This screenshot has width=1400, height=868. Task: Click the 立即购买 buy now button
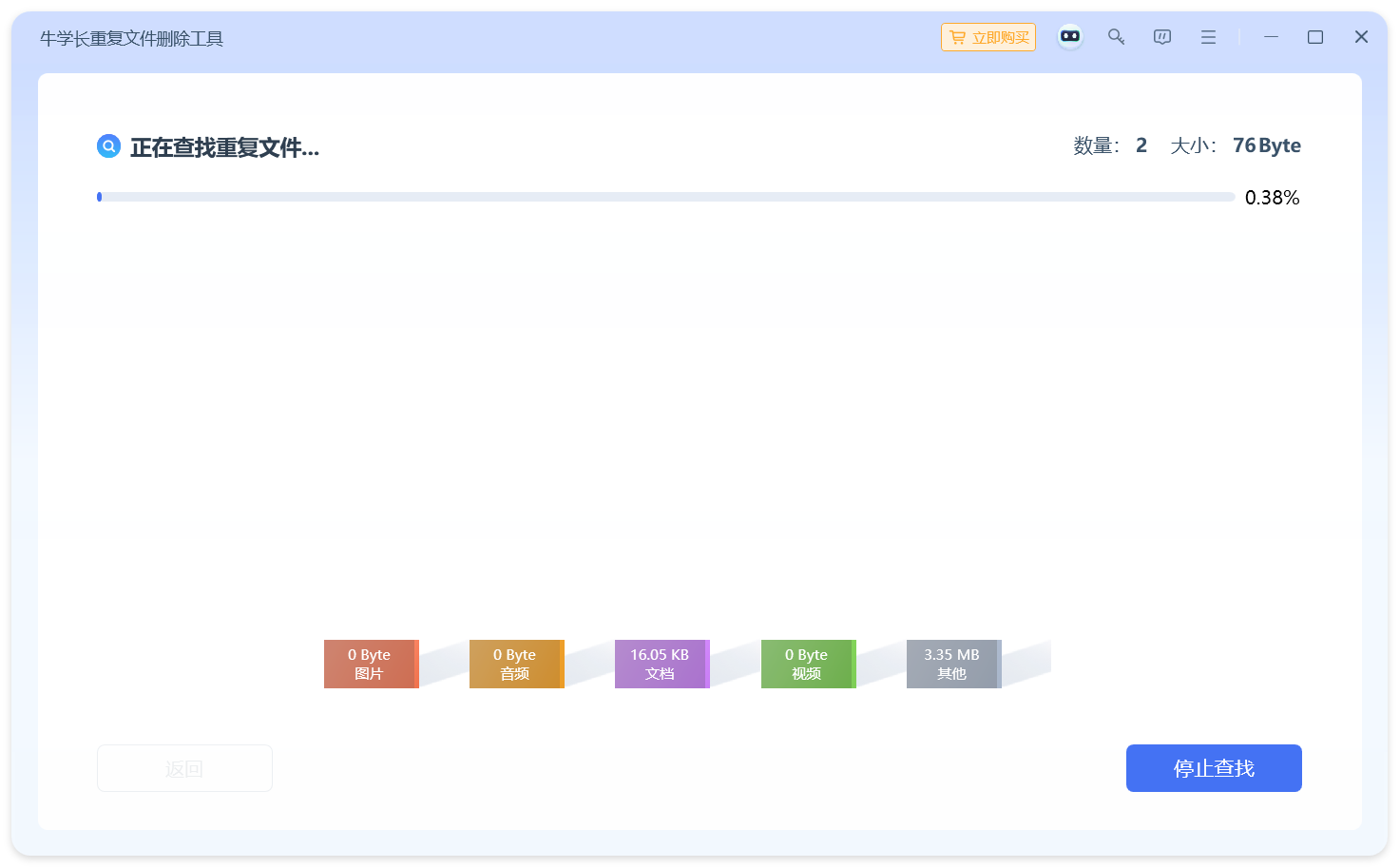click(x=988, y=37)
